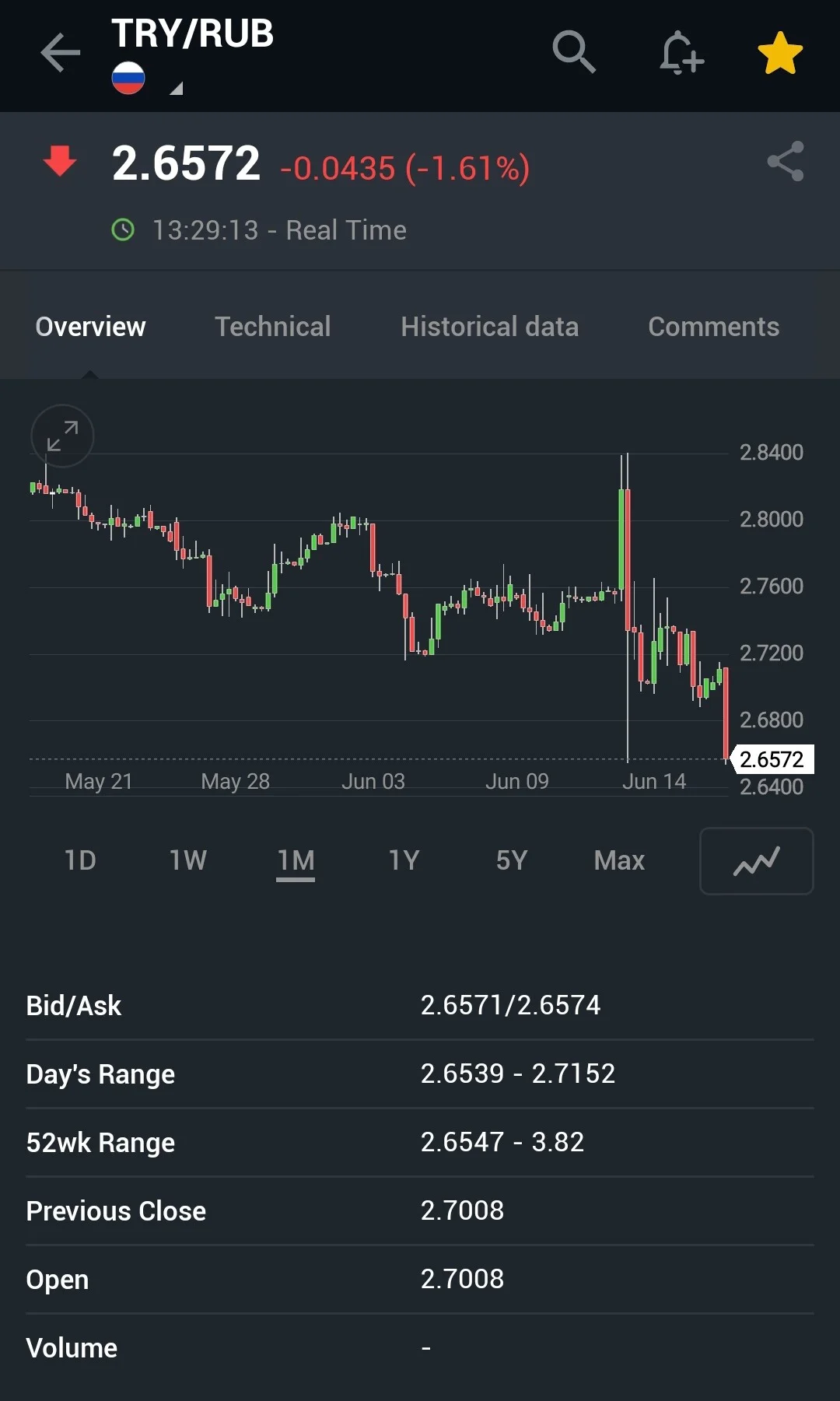Viewport: 840px width, 1401px height.
Task: Expand the small triangle next to the flag
Action: (x=177, y=88)
